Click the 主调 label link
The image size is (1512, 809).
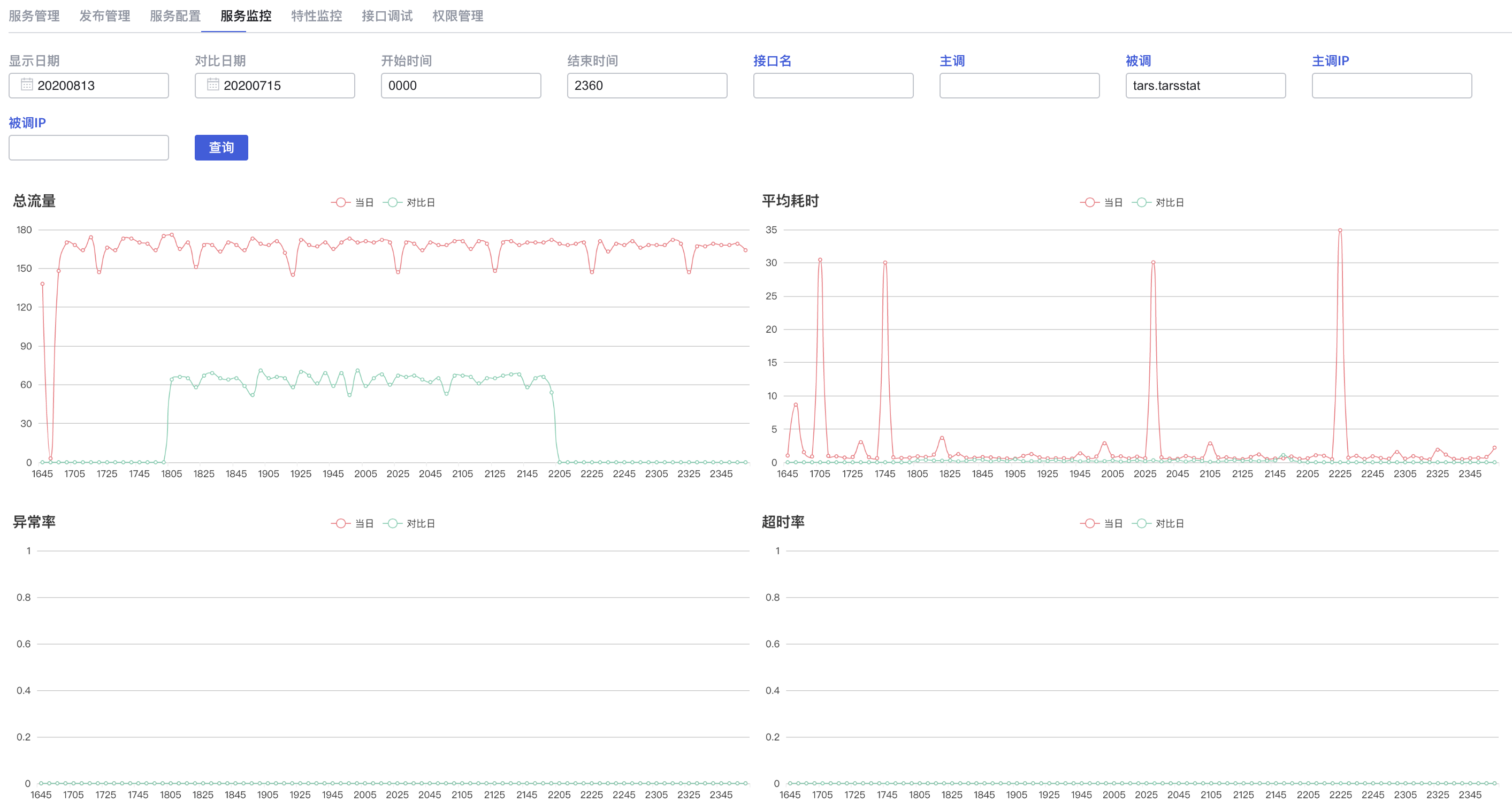click(951, 61)
